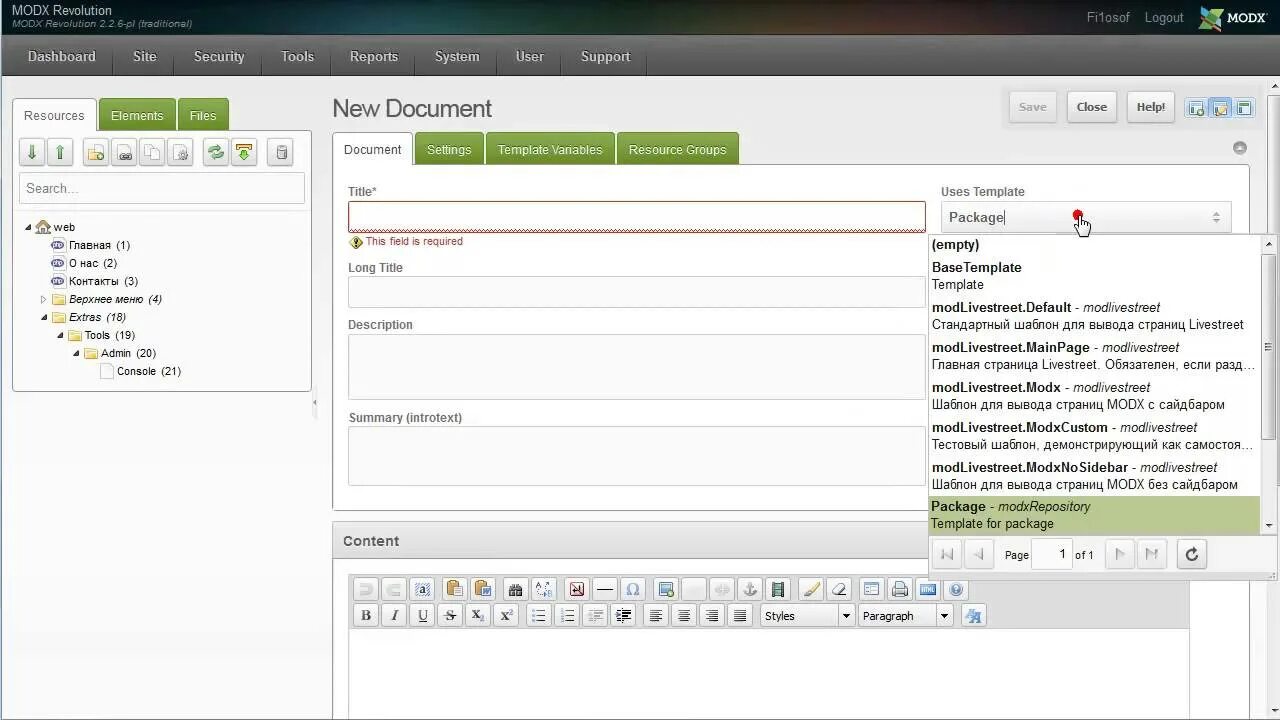1280x720 pixels.
Task: Open the Console (21) resource
Action: pyautogui.click(x=149, y=371)
